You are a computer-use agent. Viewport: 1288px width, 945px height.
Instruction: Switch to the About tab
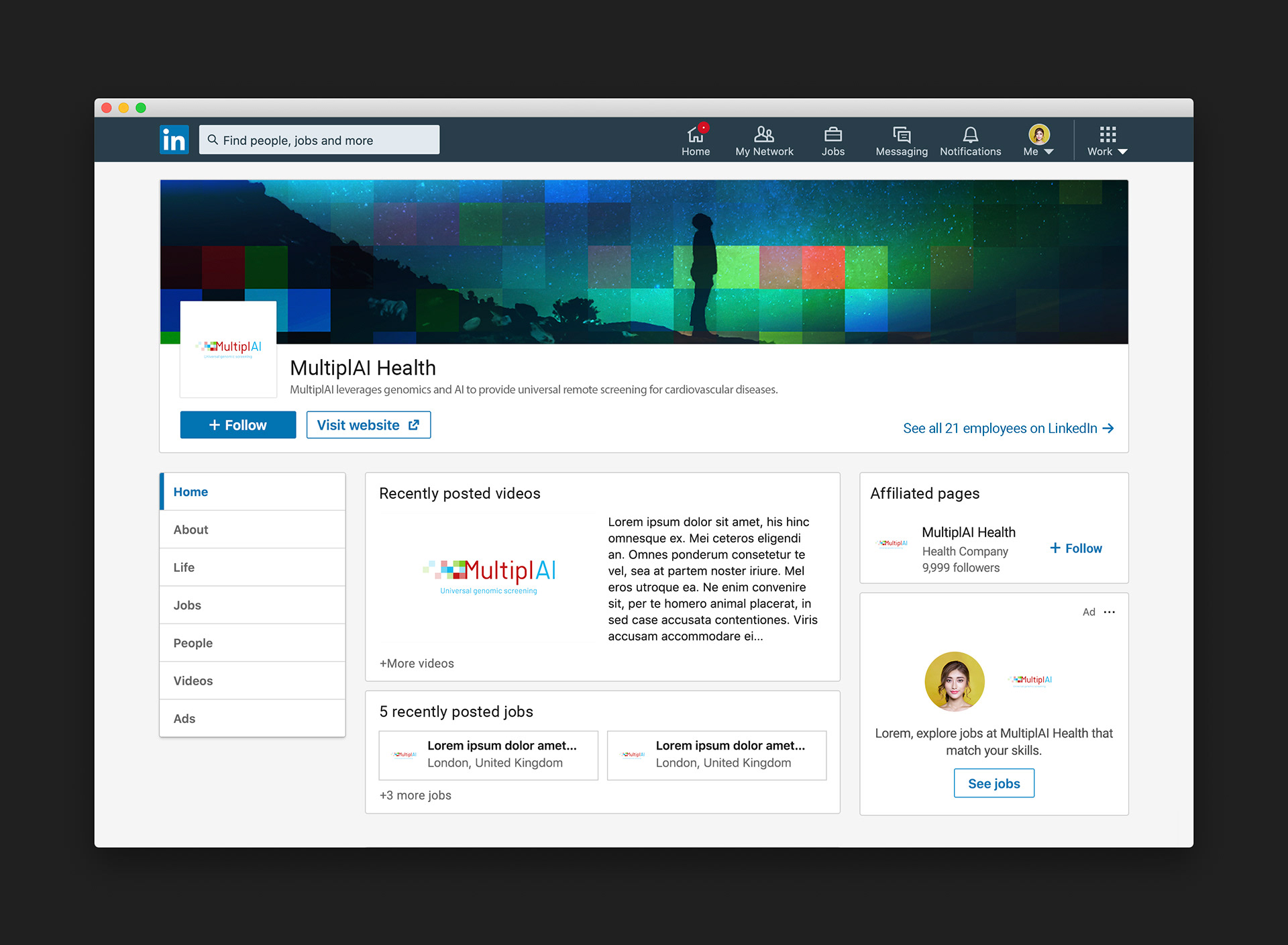coord(191,530)
